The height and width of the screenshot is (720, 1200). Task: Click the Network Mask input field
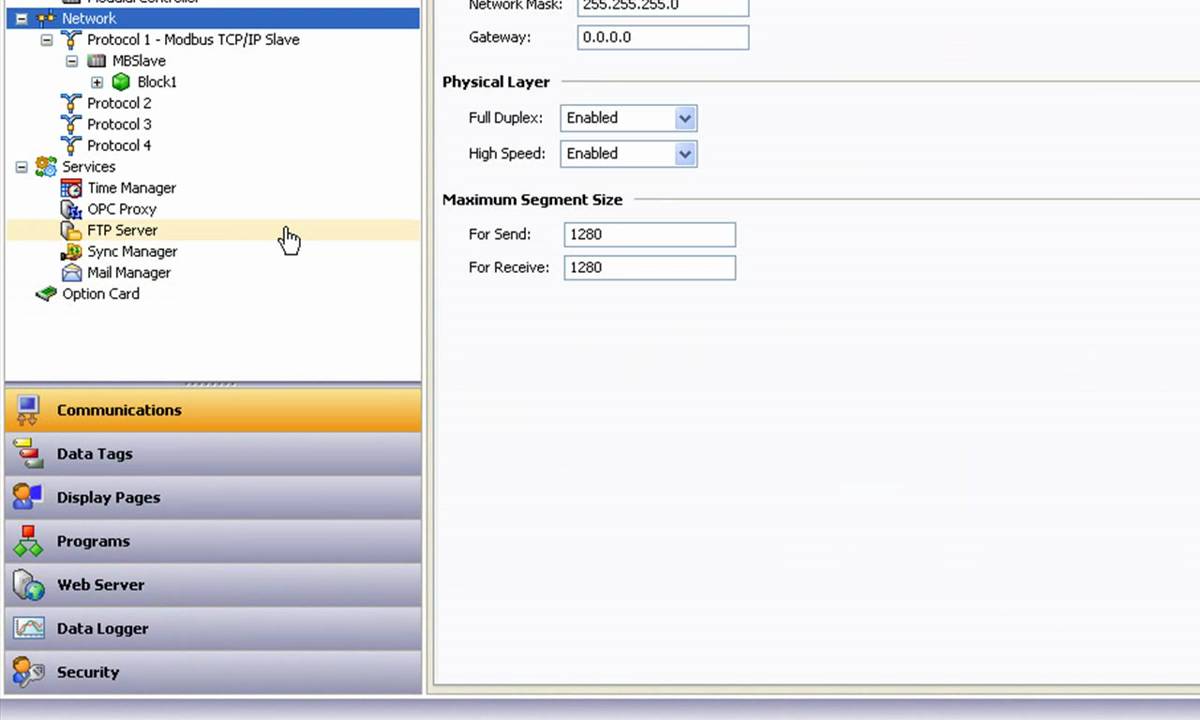663,6
